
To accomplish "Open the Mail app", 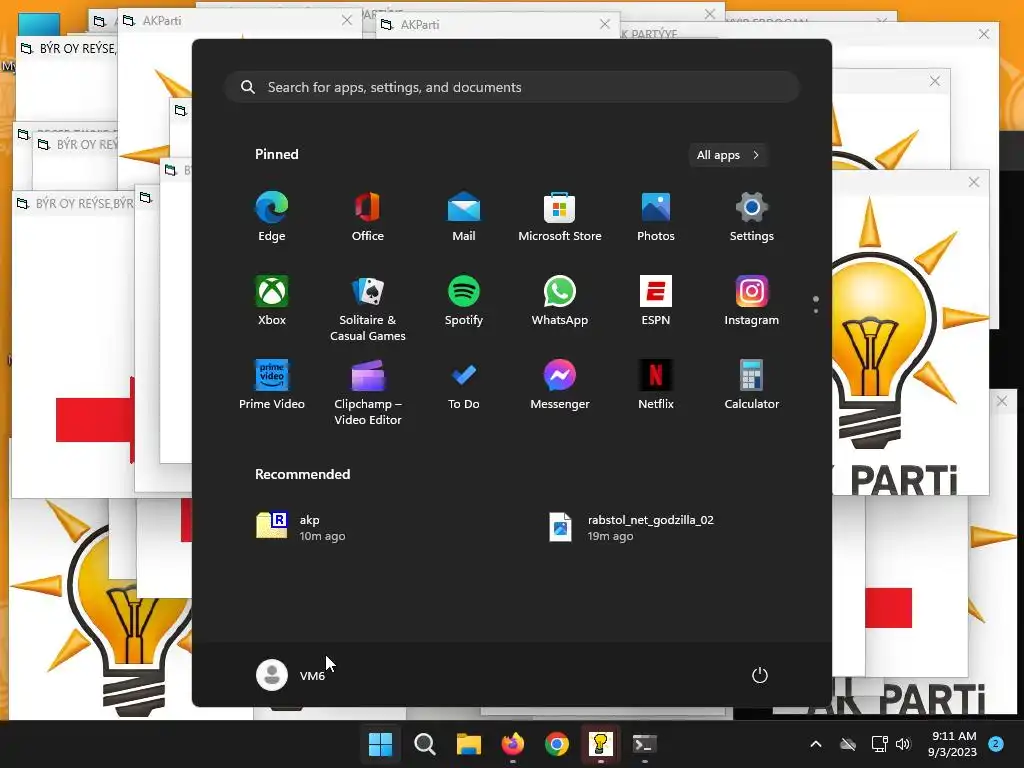I will [x=464, y=217].
